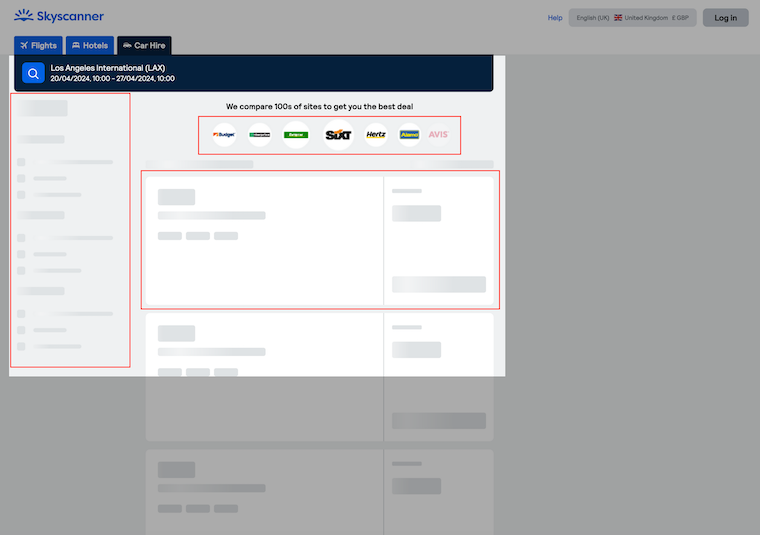Click the UK flag icon in the header

click(x=618, y=18)
